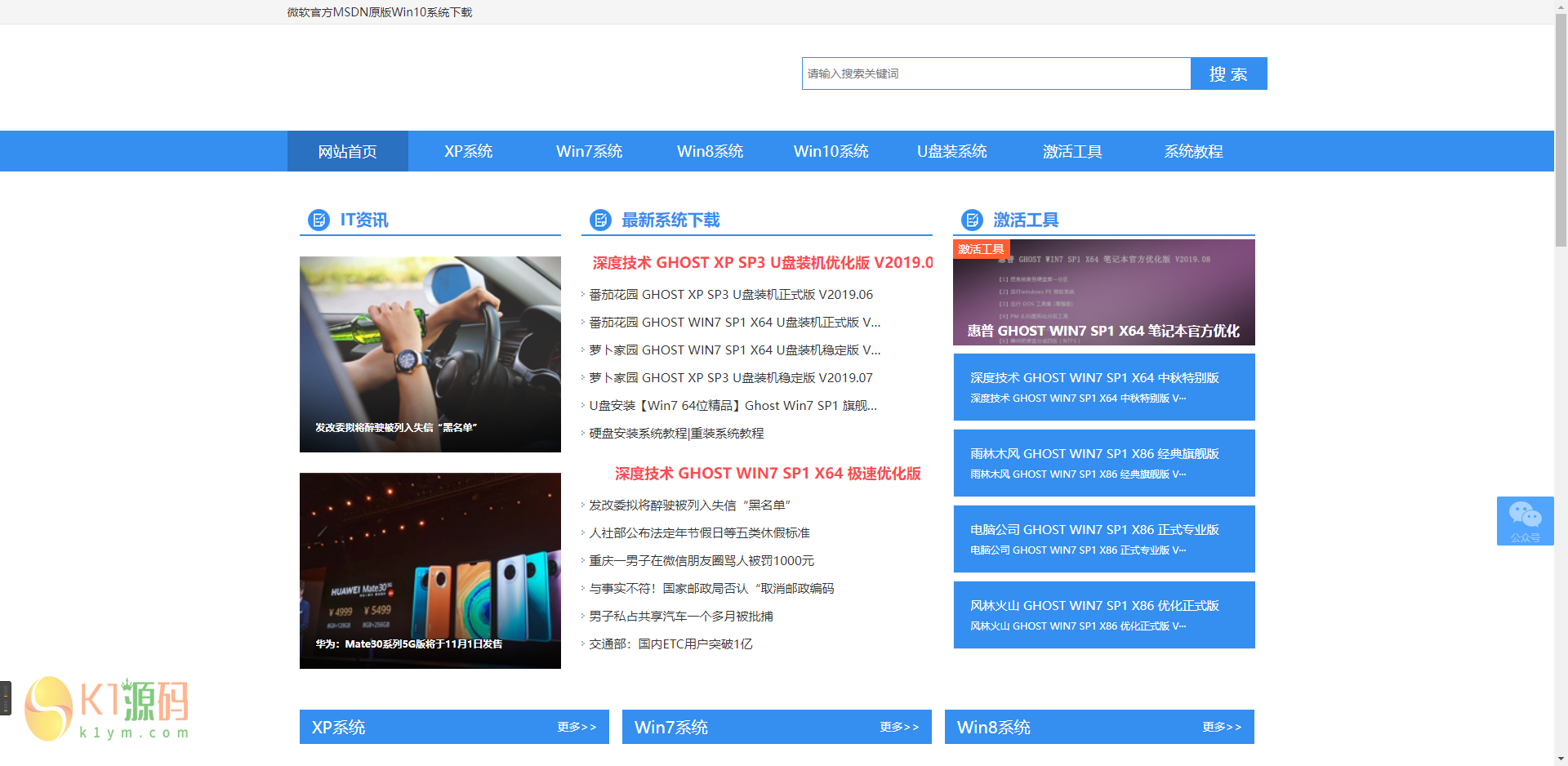Click the WeChat 公众号 floating icon
This screenshot has height=766, width=1568.
point(1525,520)
